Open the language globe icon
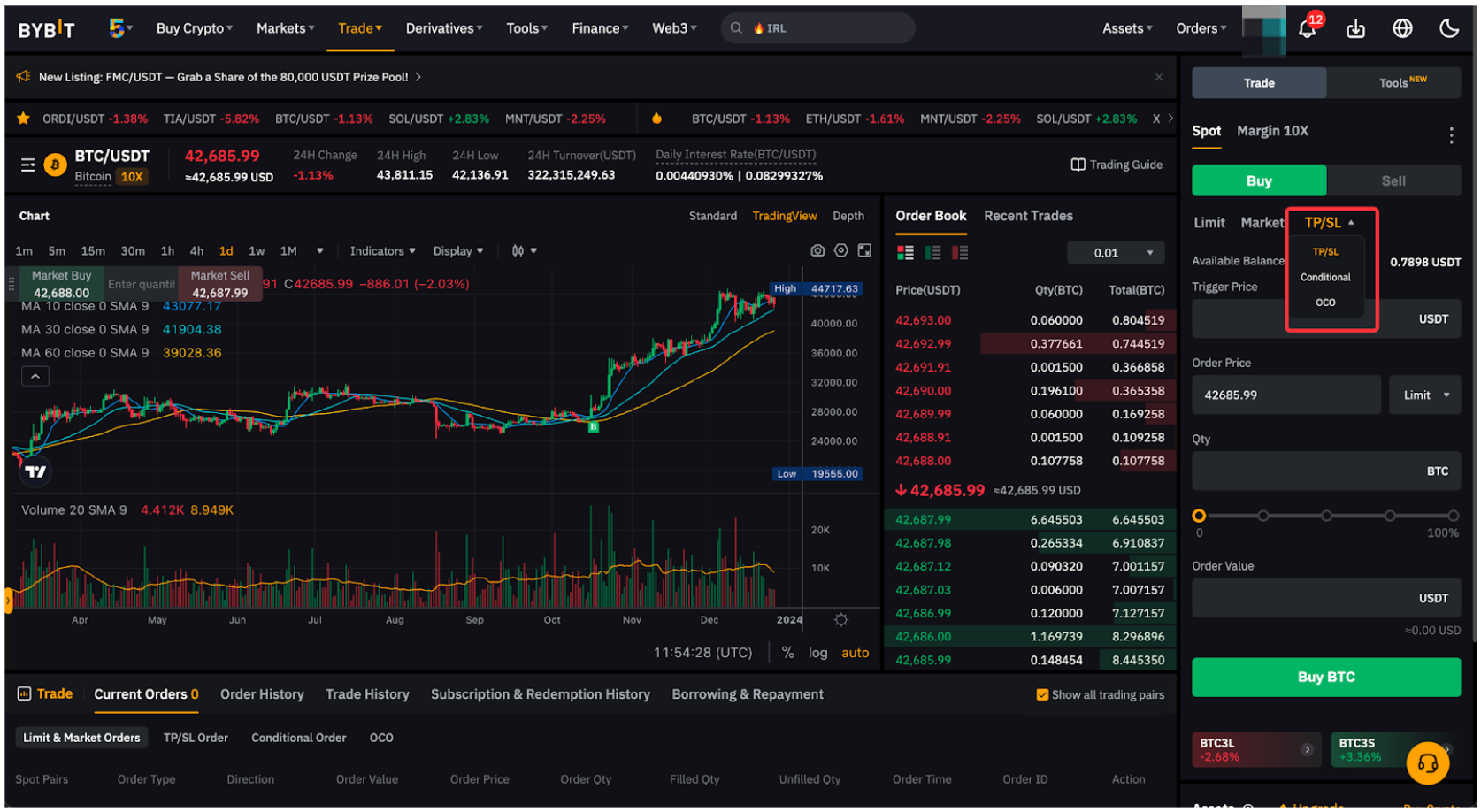The height and width of the screenshot is (812, 1481). tap(1402, 28)
